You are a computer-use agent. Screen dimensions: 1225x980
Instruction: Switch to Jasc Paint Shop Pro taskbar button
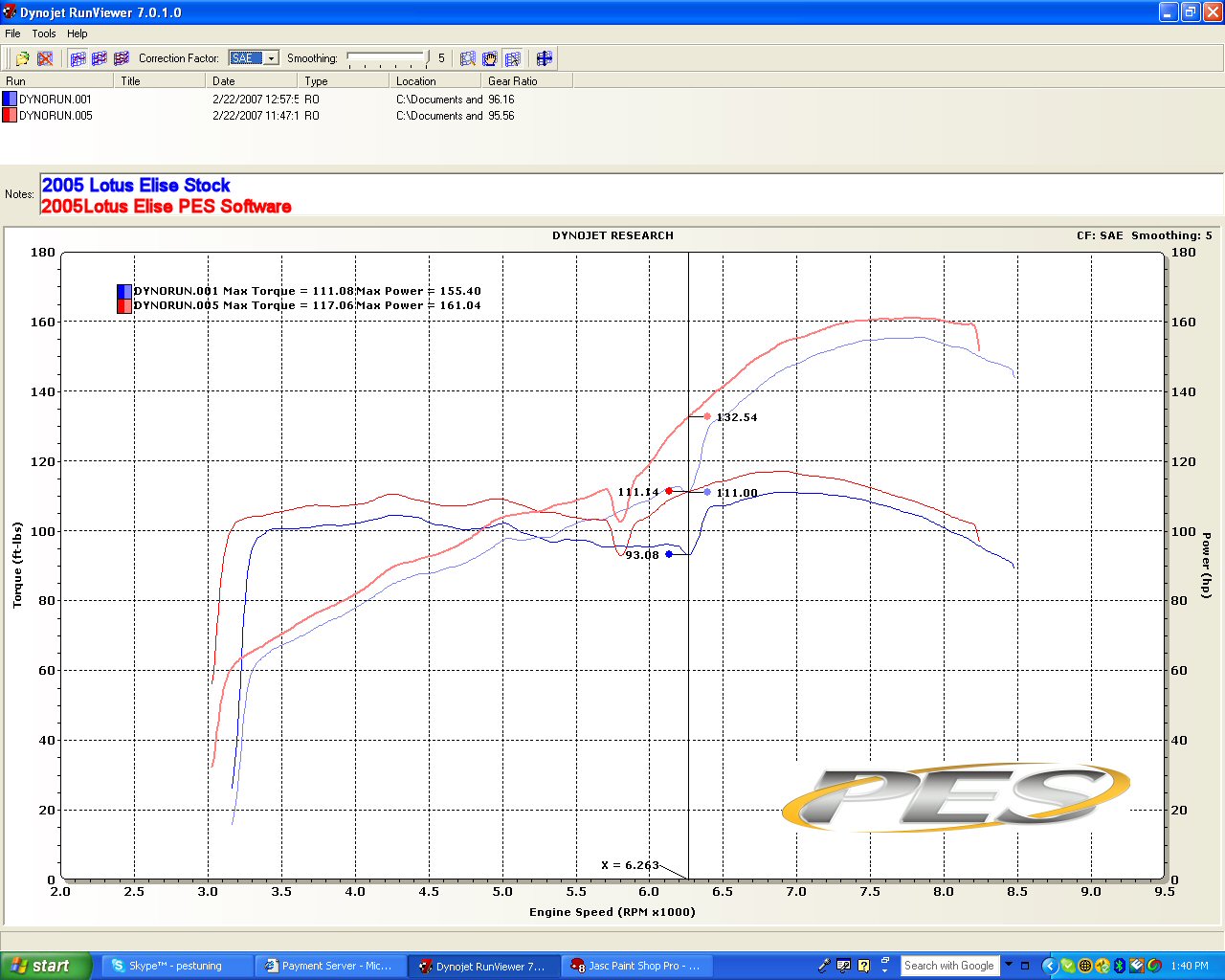pyautogui.click(x=636, y=966)
